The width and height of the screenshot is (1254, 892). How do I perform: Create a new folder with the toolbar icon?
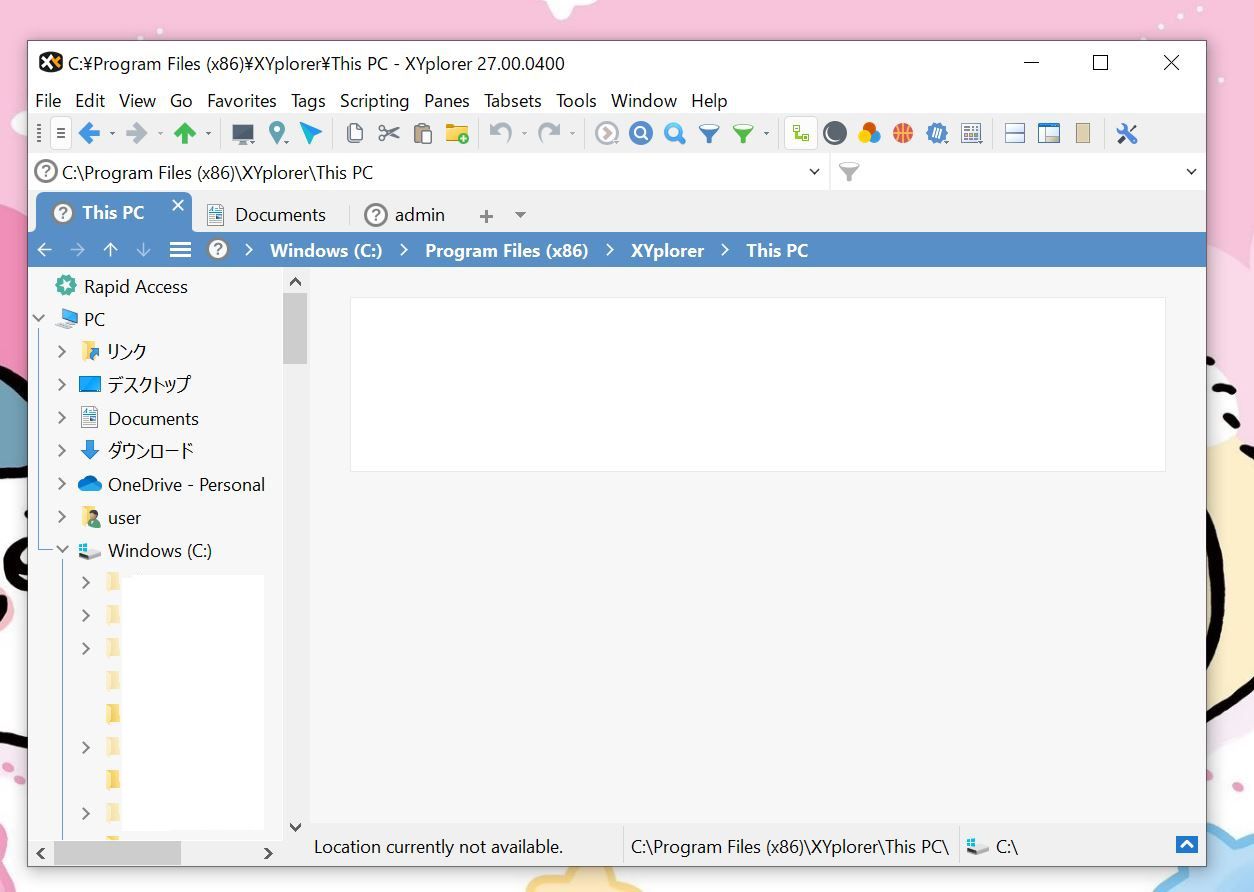click(x=457, y=133)
